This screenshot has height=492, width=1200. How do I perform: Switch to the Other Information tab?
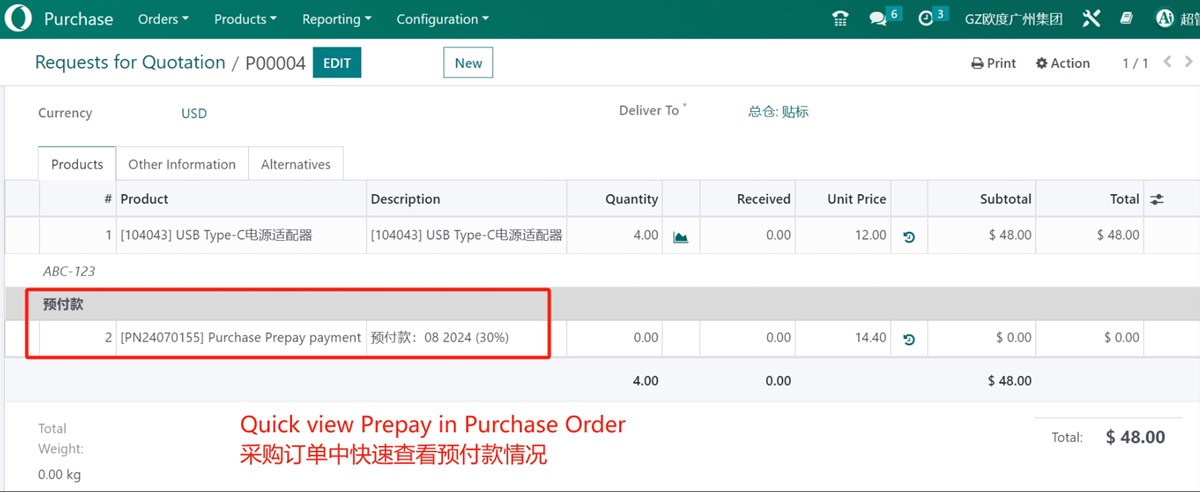point(182,164)
